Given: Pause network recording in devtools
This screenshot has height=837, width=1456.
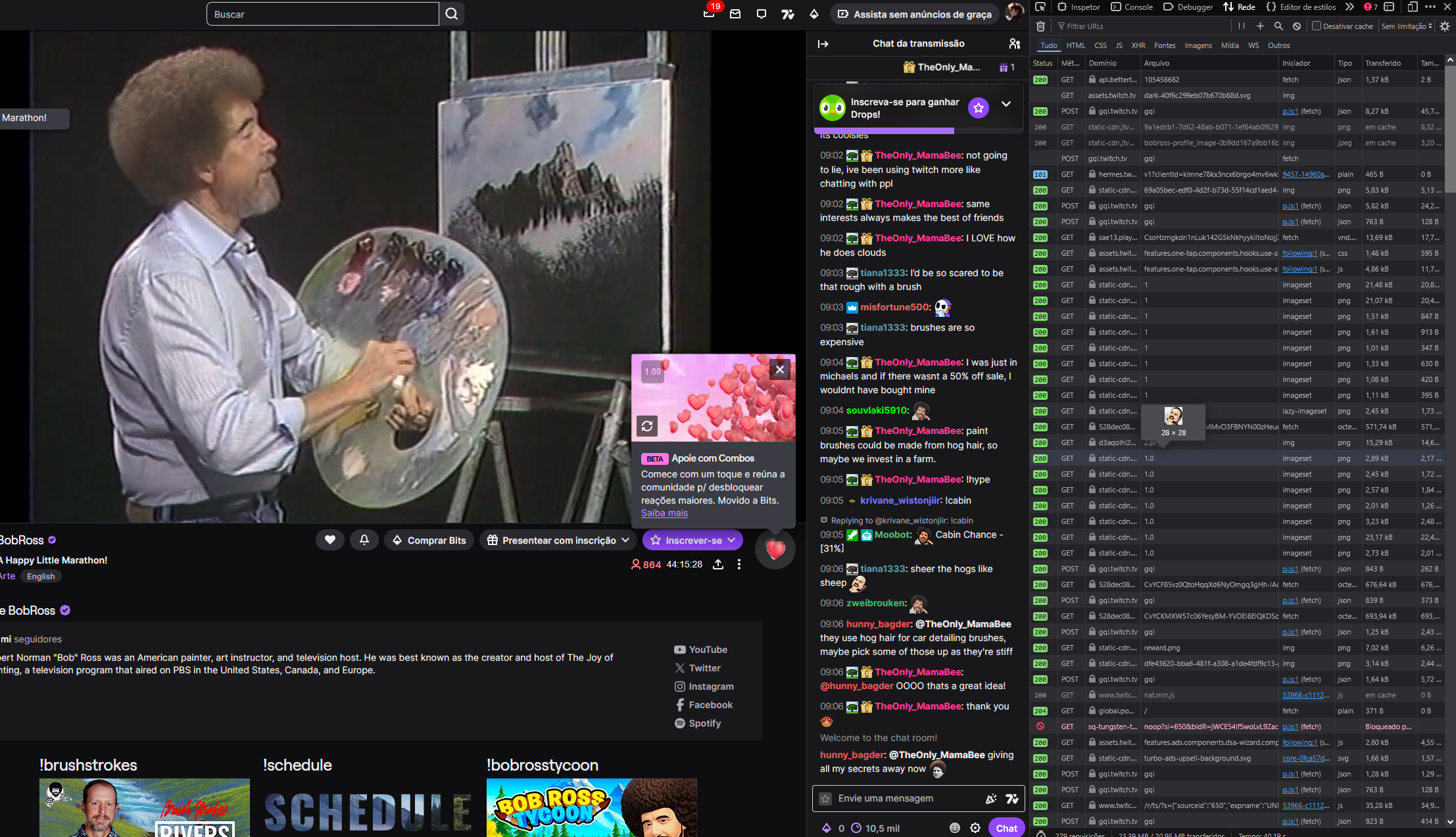Looking at the screenshot, I should pos(1242,26).
